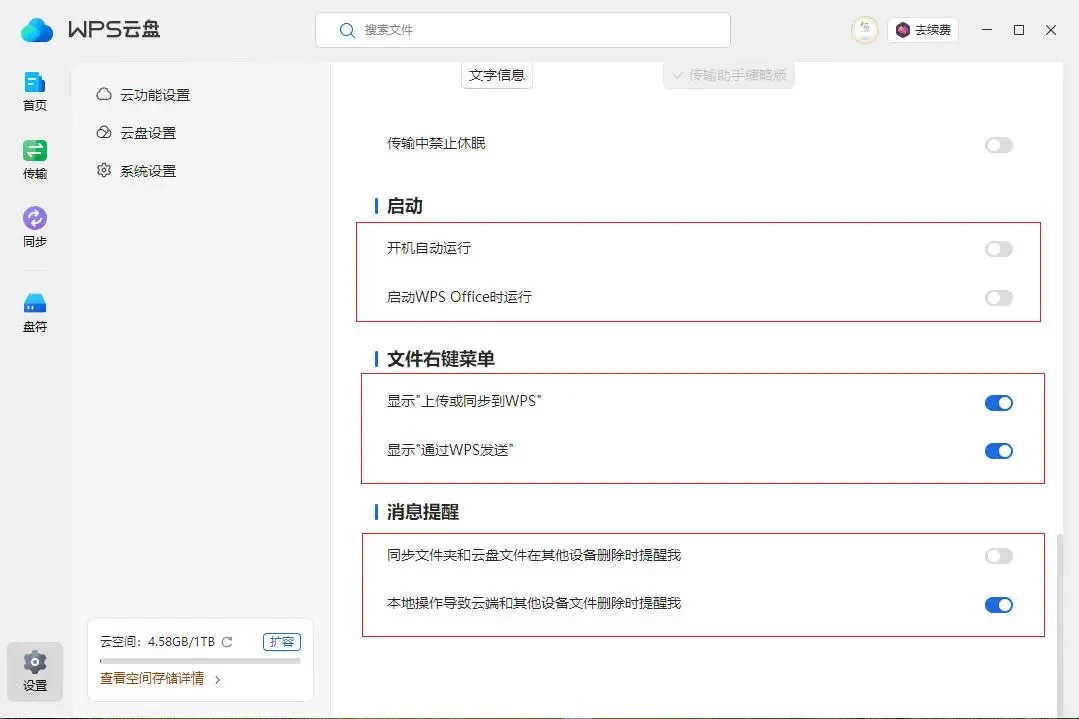Enable 同步文件夹和云盘文件在其他设备删除时提醒我 switch
The height and width of the screenshot is (719, 1079).
click(x=998, y=556)
